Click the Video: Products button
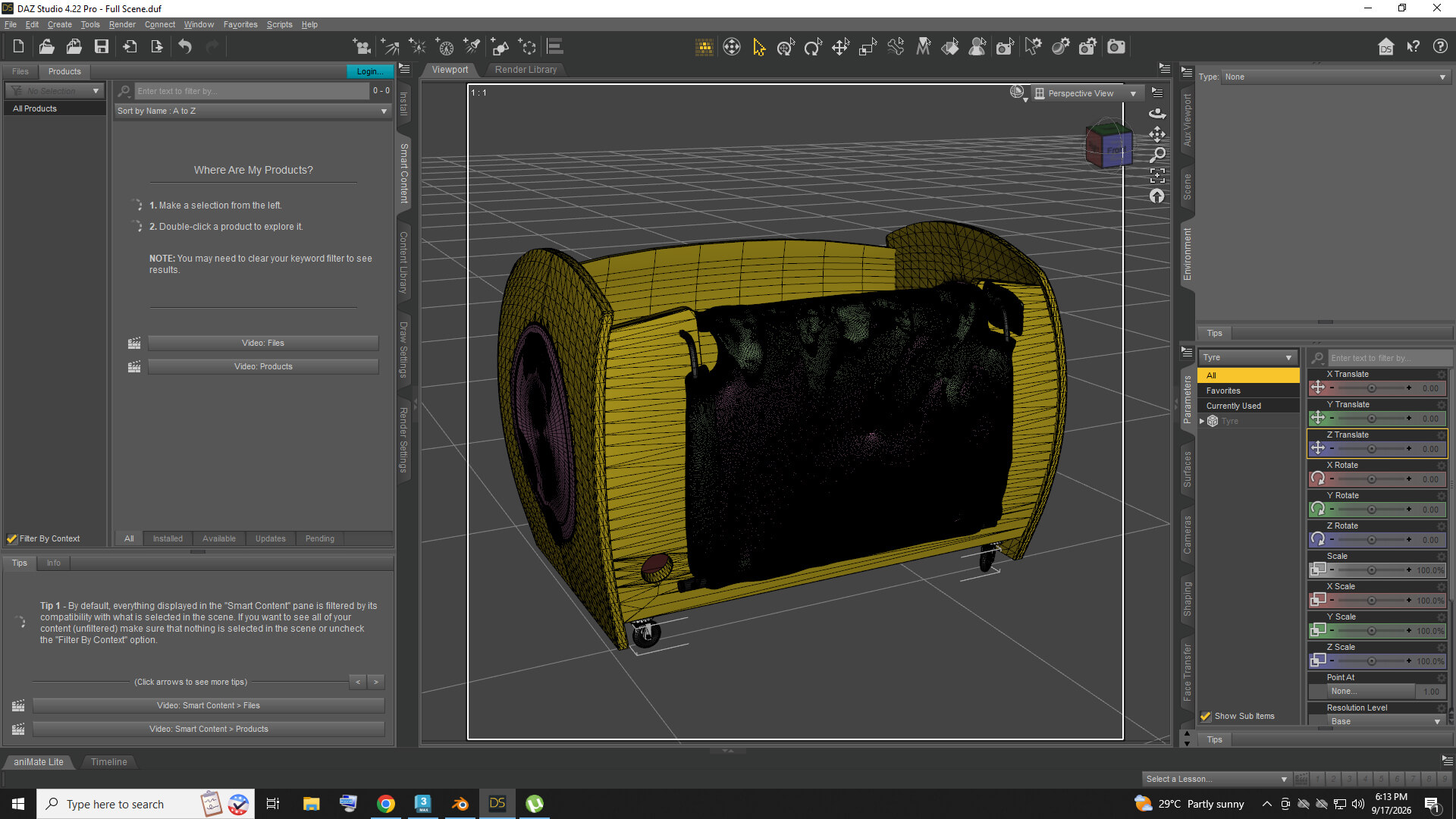The height and width of the screenshot is (819, 1456). tap(263, 366)
